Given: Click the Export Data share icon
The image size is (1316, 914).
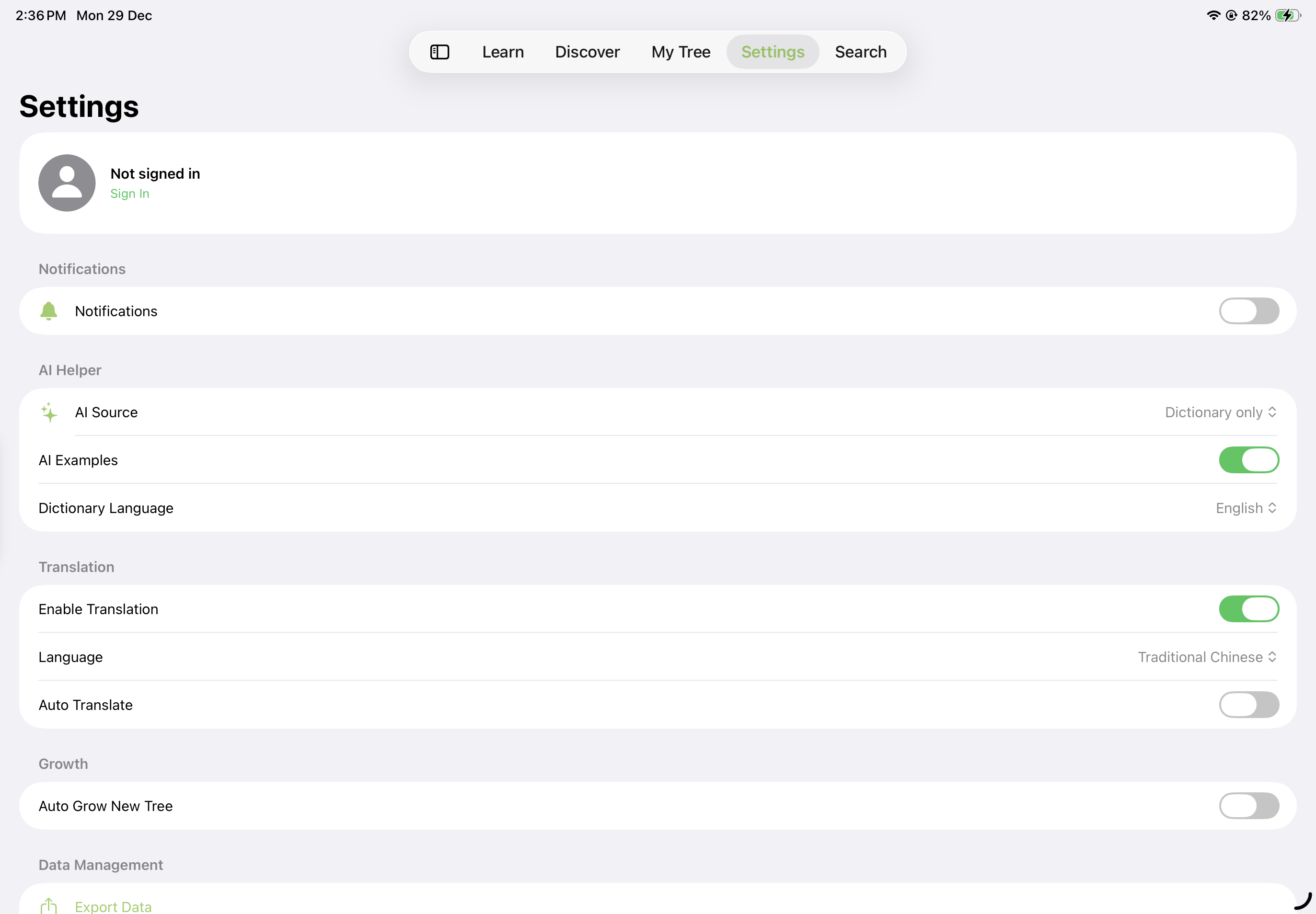Looking at the screenshot, I should coord(49,905).
